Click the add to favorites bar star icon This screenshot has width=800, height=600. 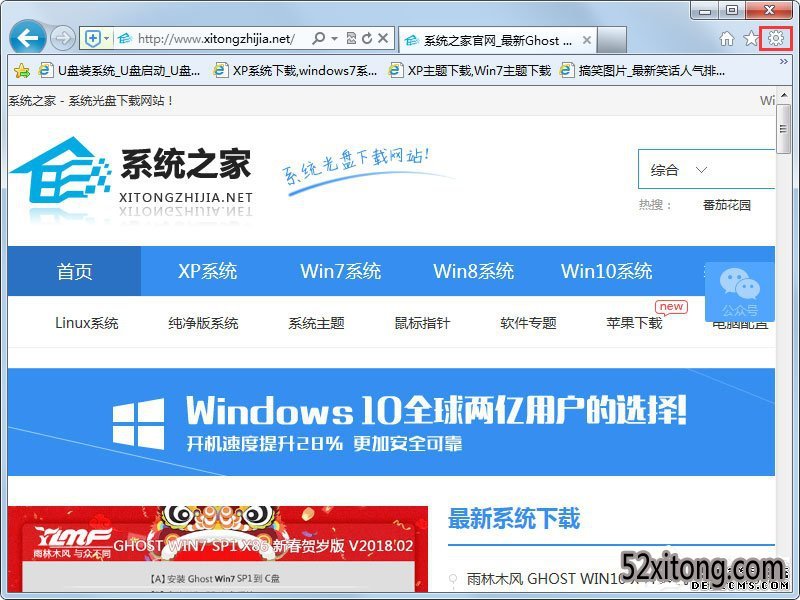coord(21,70)
